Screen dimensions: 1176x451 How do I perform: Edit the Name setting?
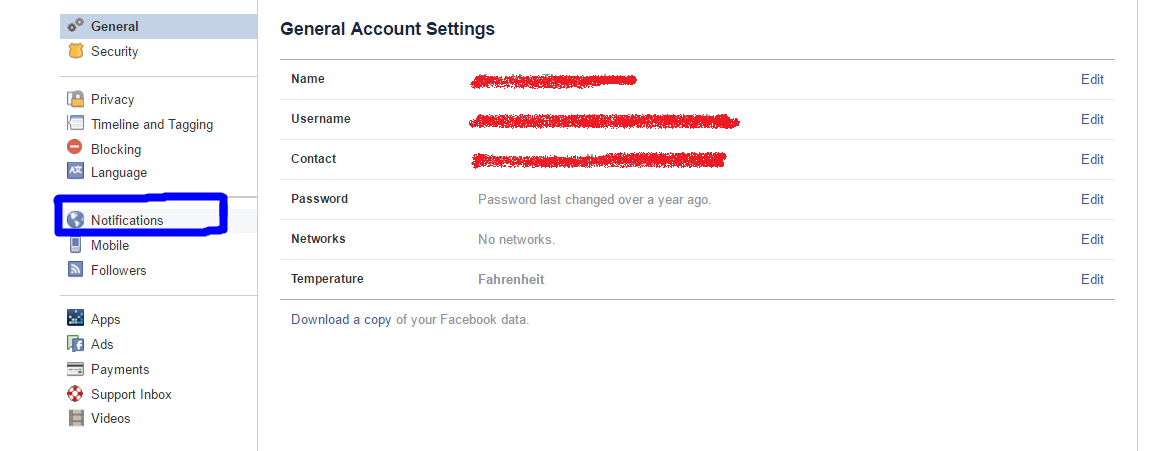click(1092, 79)
